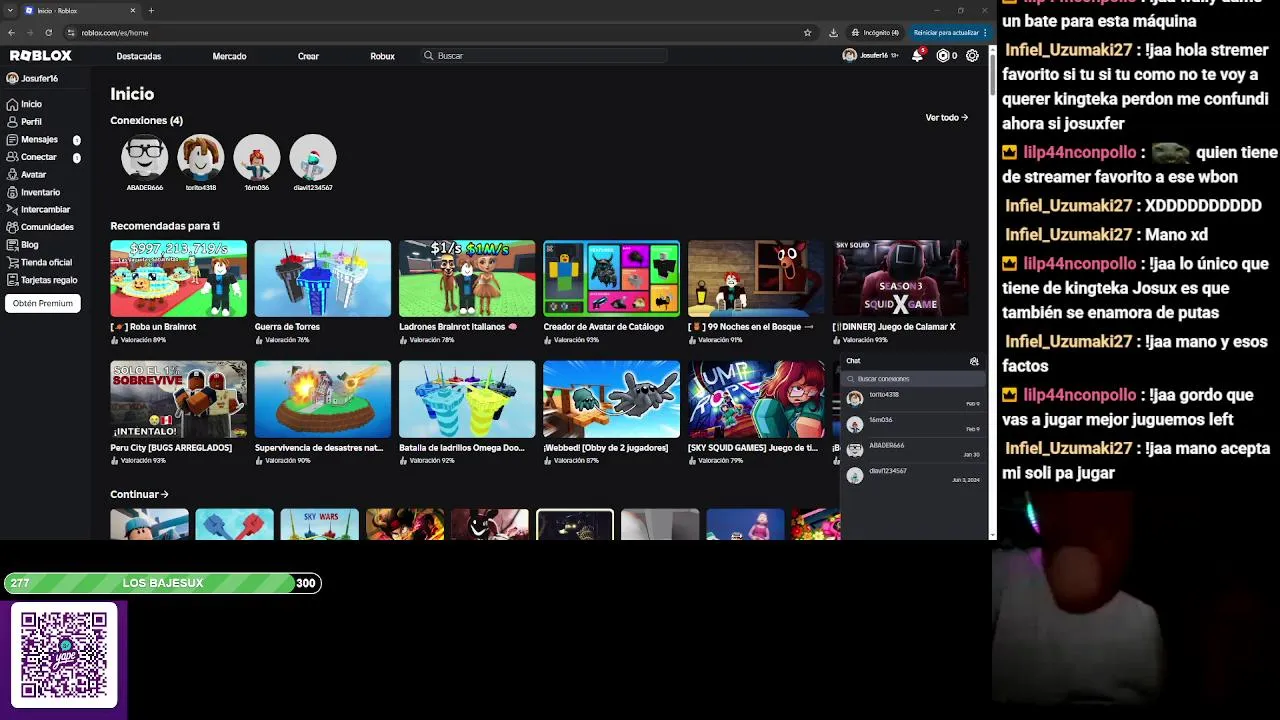This screenshot has width=1280, height=720.
Task: Open Creador de Avatar de Catálogo game
Action: 611,278
